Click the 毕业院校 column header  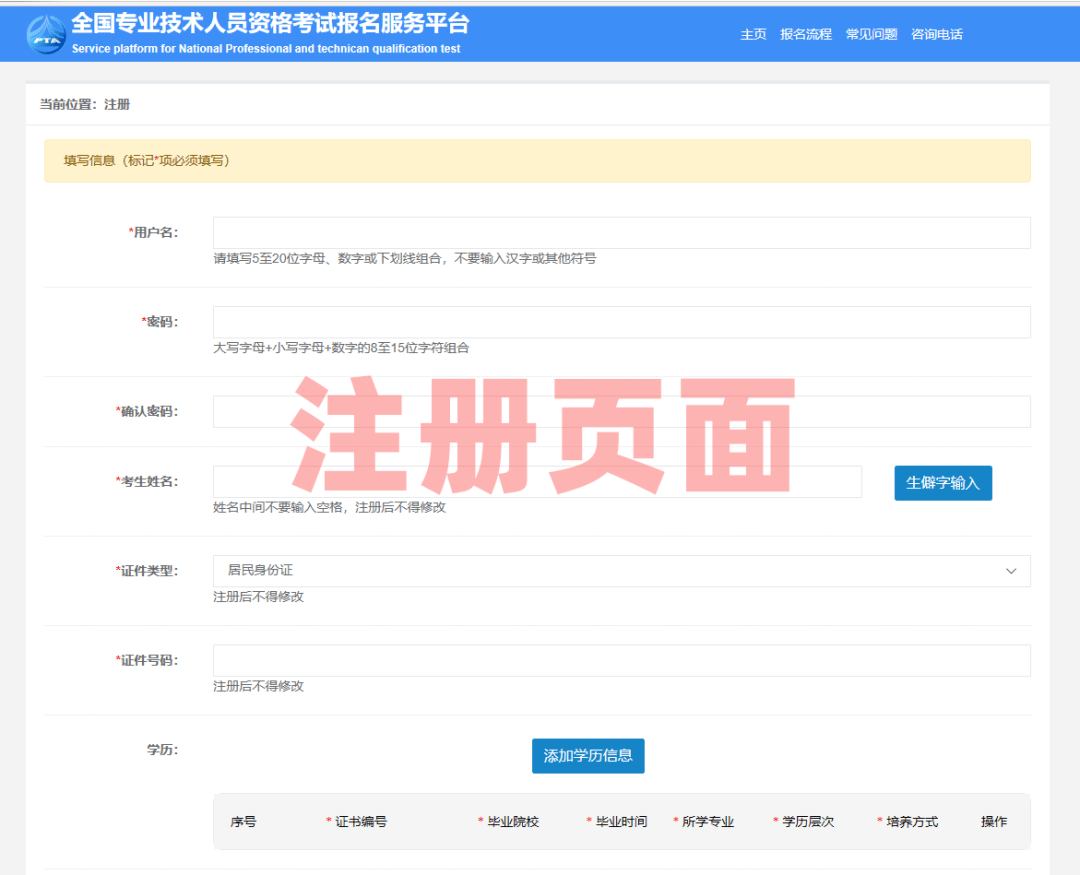tap(512, 822)
